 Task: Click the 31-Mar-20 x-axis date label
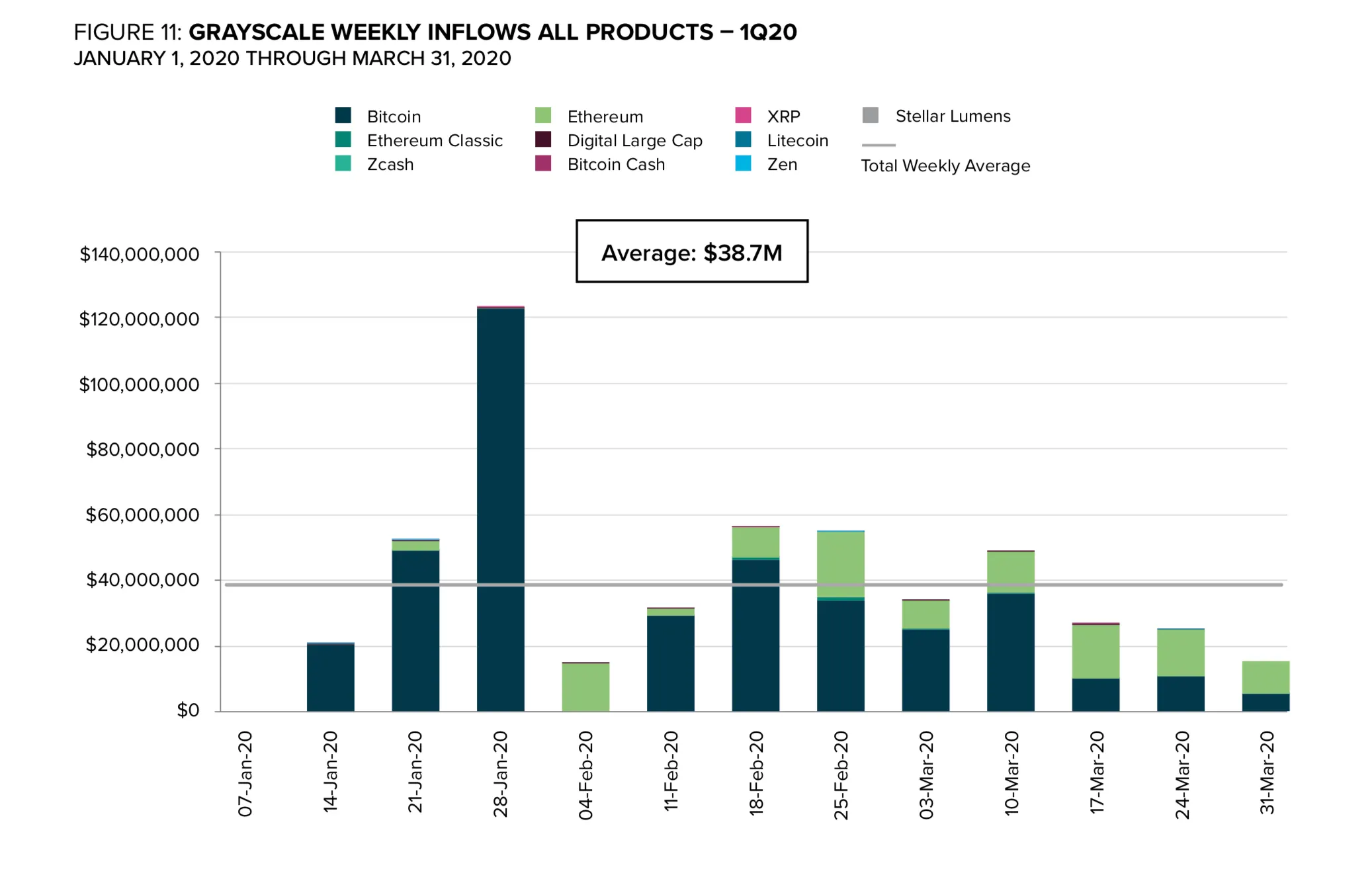[1266, 773]
